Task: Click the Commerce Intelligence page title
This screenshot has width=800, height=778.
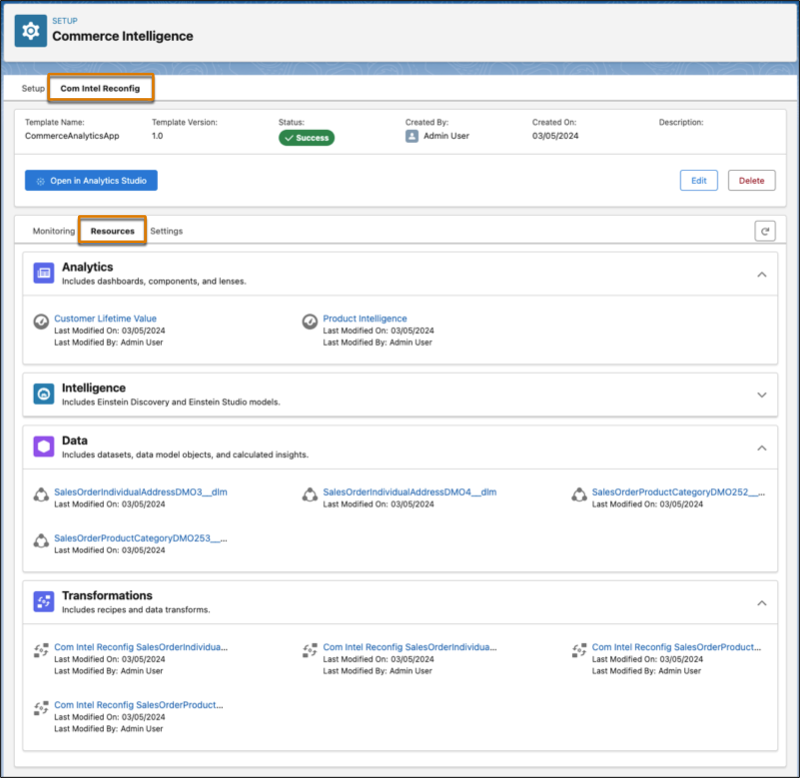Action: [122, 36]
